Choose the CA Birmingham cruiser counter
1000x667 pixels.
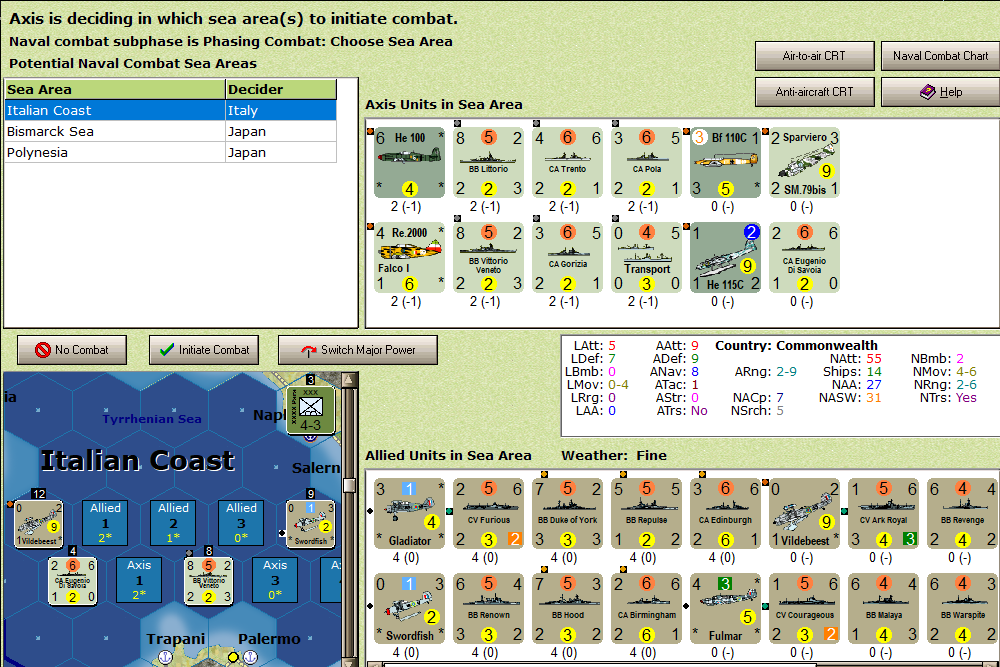pos(647,609)
